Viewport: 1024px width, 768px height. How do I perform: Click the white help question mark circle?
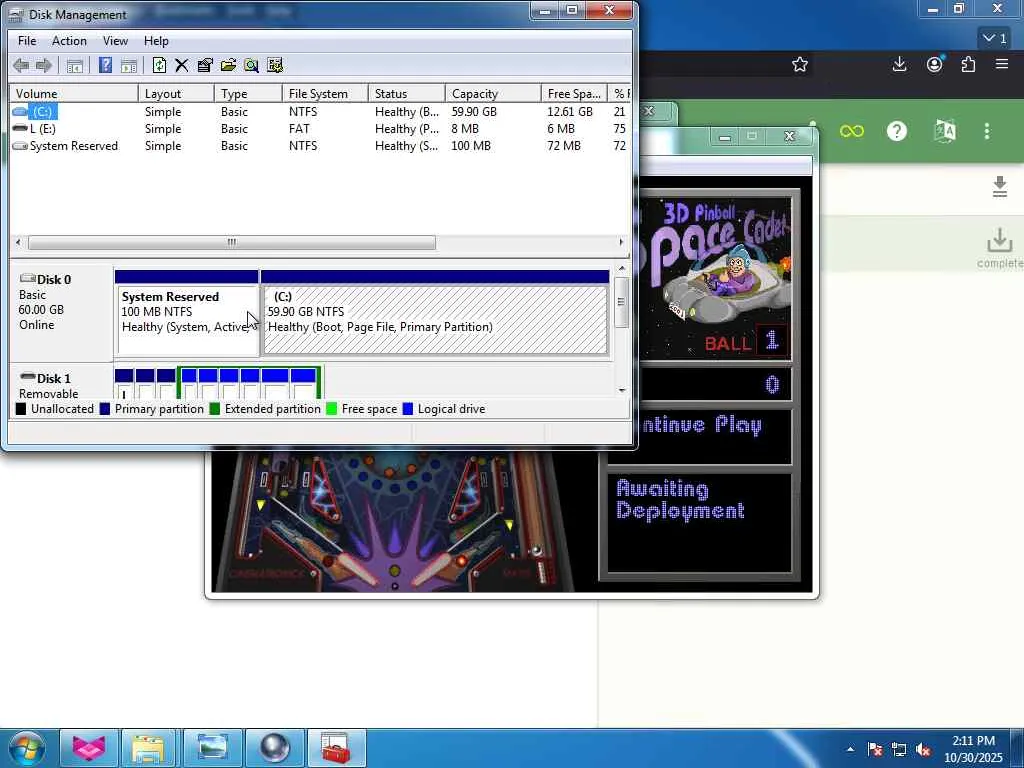897,131
